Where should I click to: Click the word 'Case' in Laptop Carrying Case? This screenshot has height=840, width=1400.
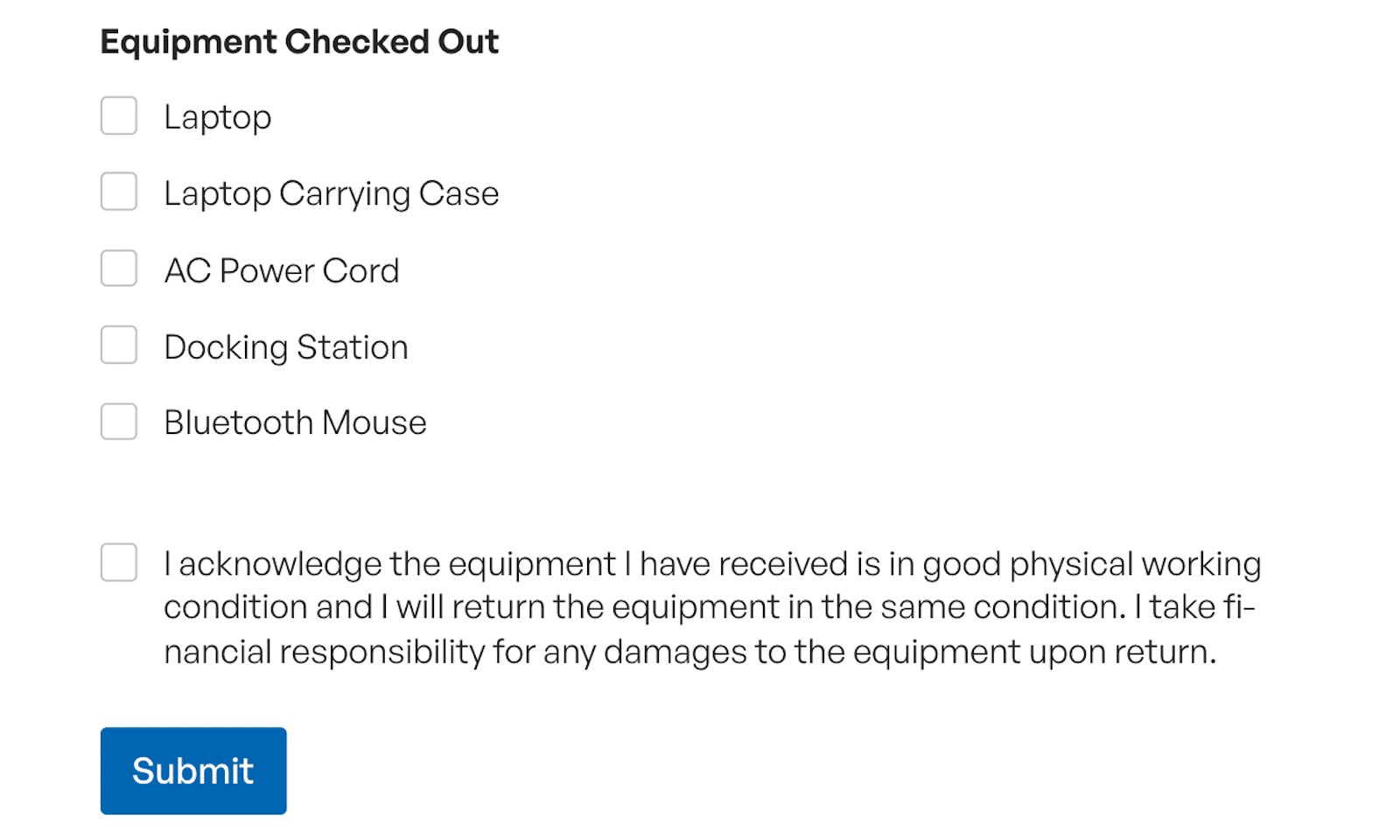[458, 193]
